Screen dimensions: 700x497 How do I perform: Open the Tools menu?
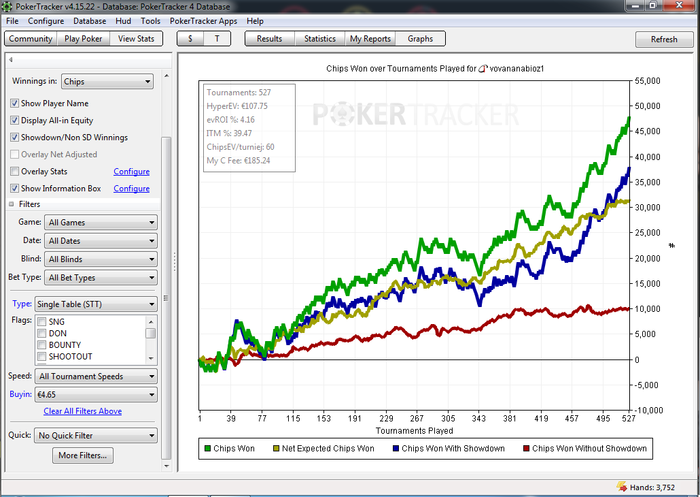150,21
